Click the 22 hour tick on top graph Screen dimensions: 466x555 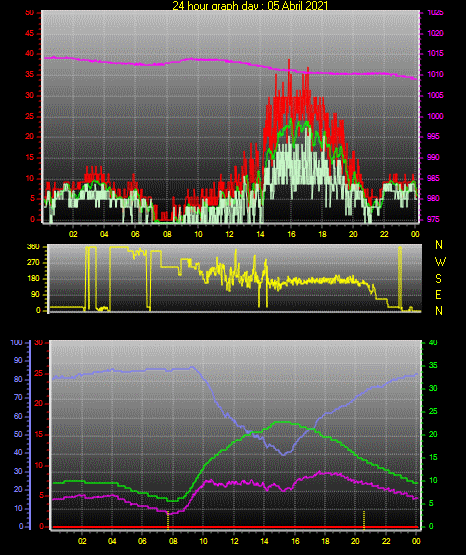(x=384, y=234)
